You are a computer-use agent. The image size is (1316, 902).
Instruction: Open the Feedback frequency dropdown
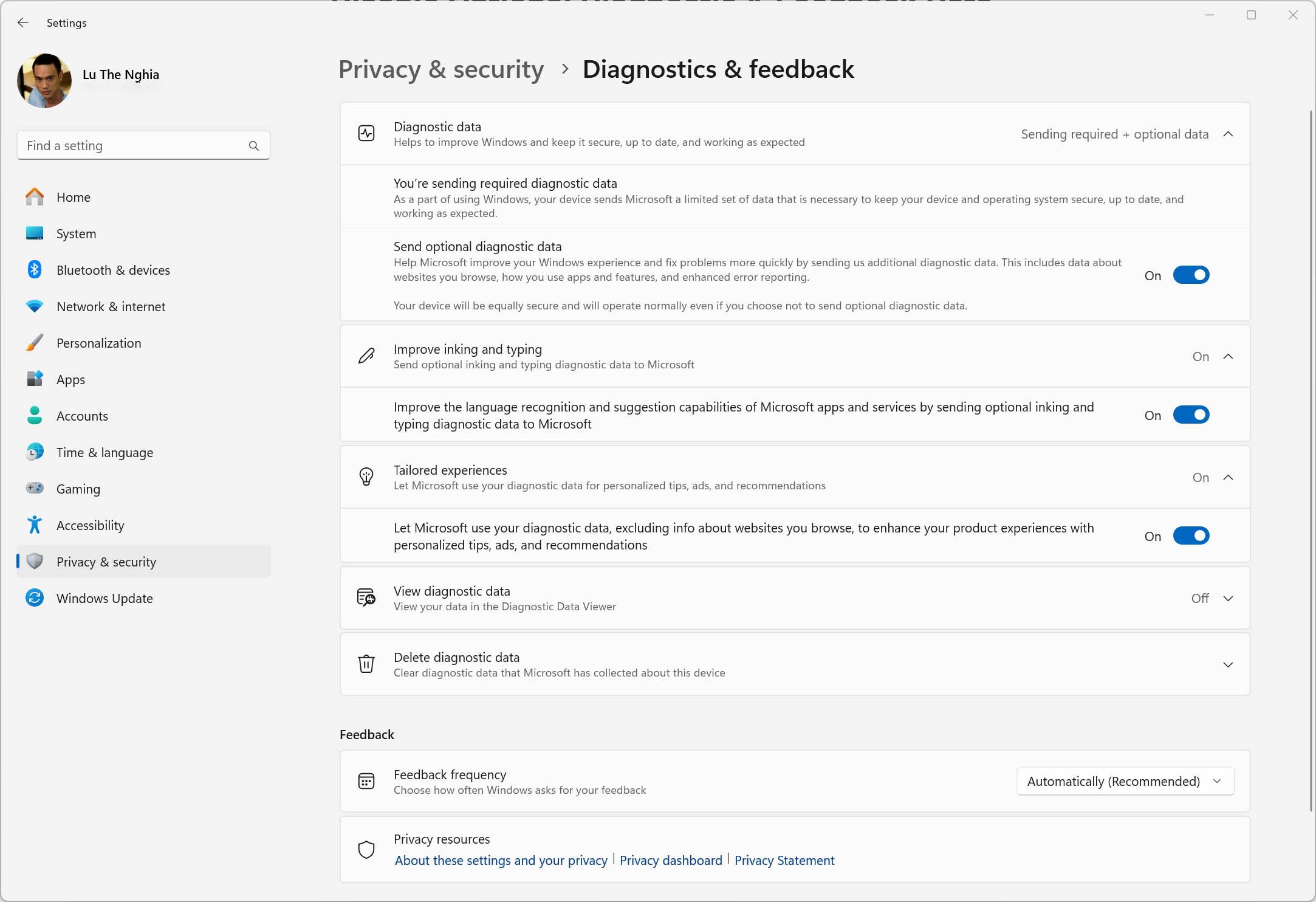click(1125, 781)
